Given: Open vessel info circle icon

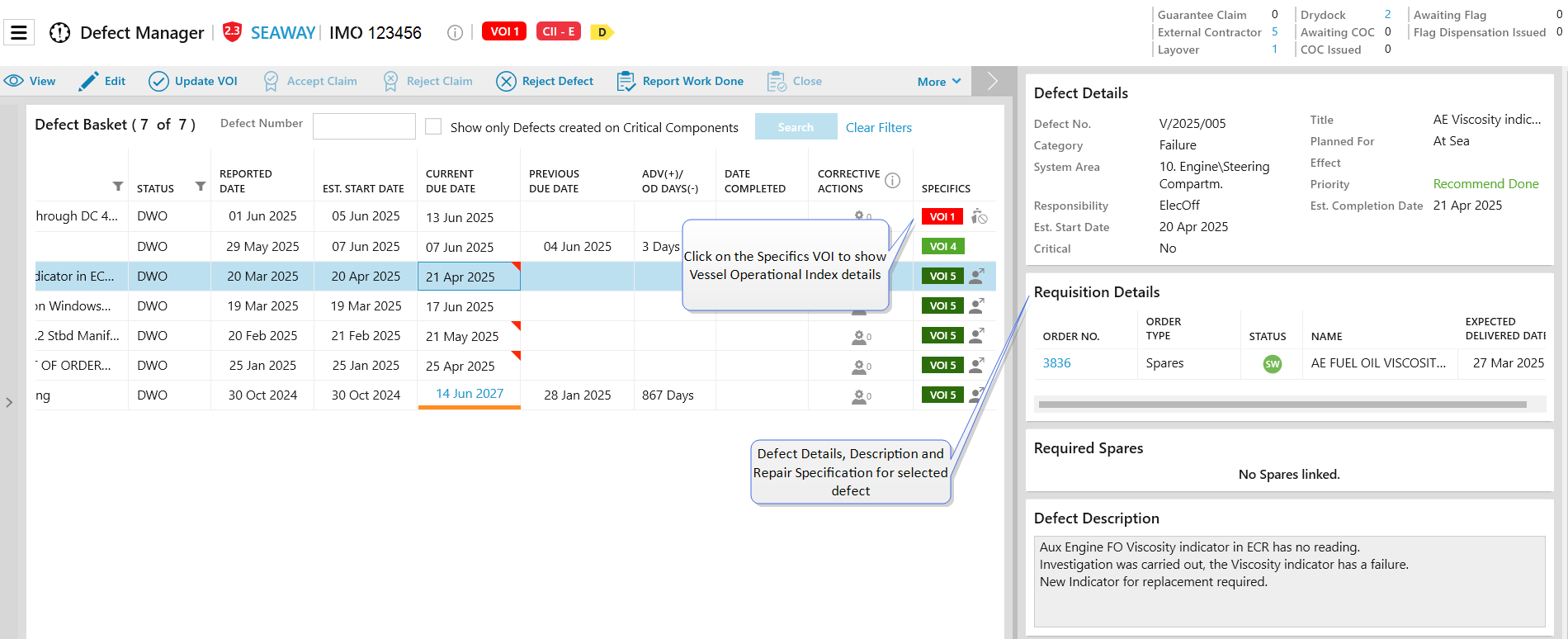Looking at the screenshot, I should 455,32.
